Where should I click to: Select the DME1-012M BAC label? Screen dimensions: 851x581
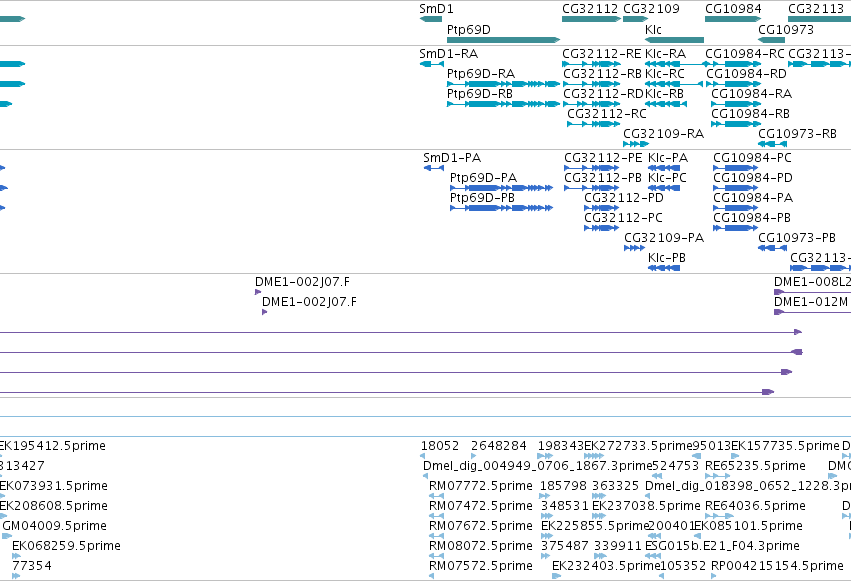(811, 302)
